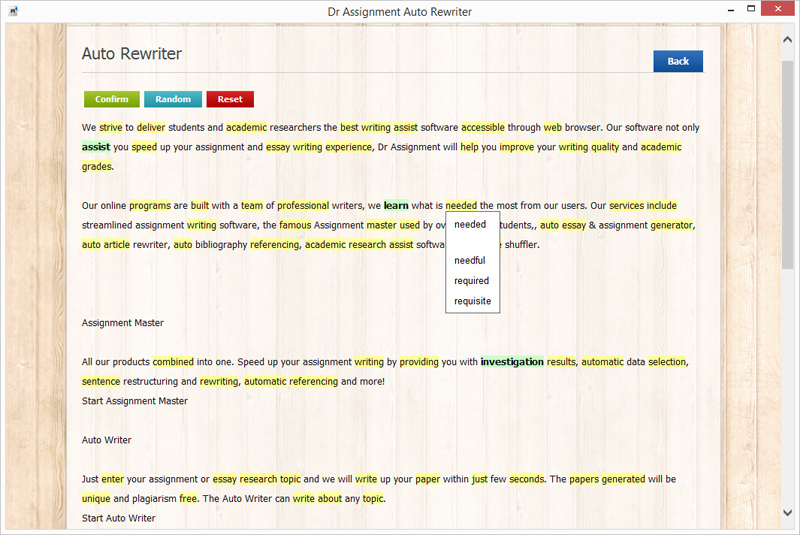Screen dimensions: 800x535
Task: Click scrollbar up arrow
Action: [787, 40]
